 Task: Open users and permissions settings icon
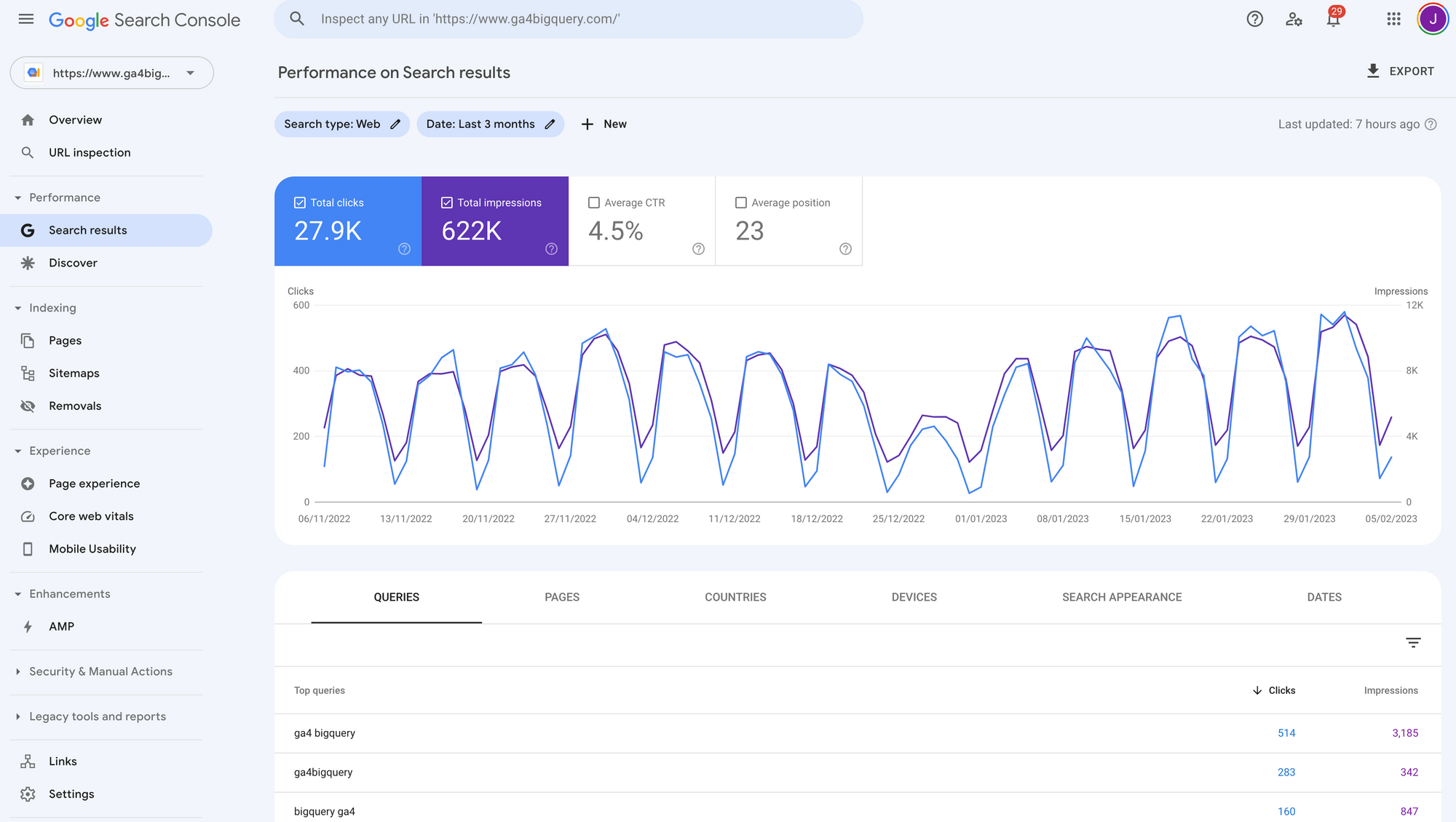1294,19
